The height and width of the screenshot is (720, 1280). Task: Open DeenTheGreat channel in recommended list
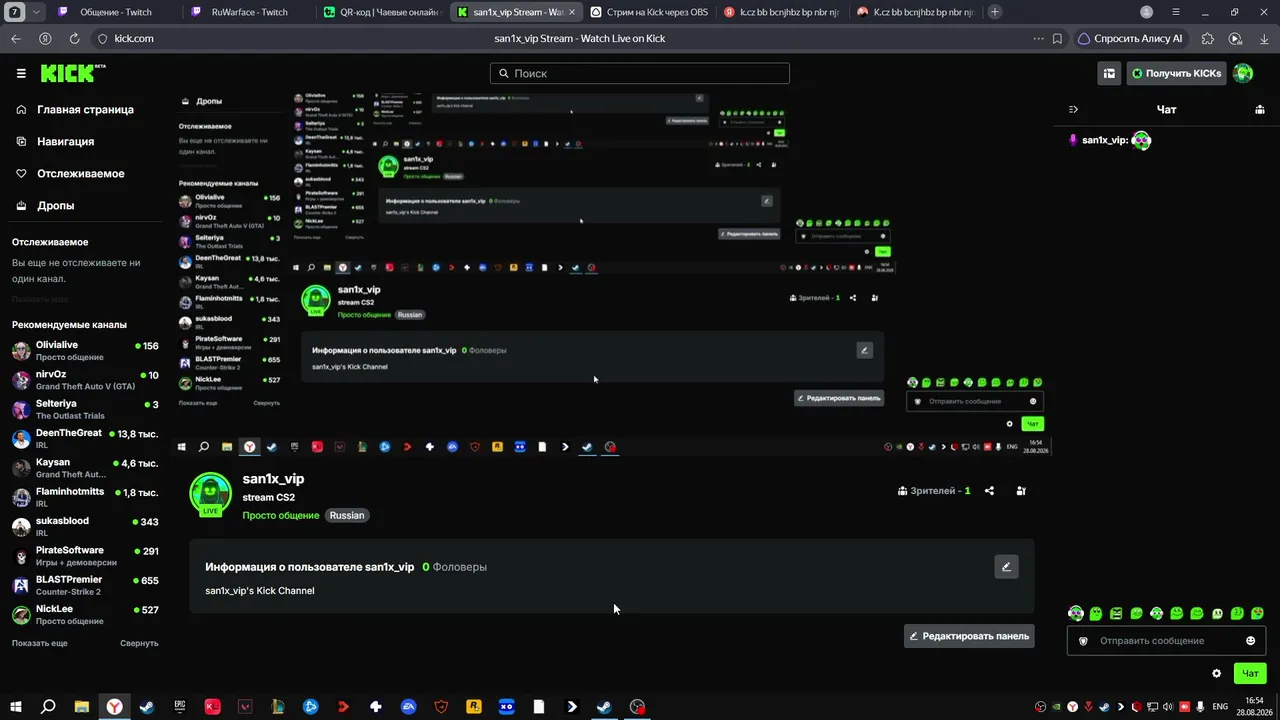pos(85,439)
